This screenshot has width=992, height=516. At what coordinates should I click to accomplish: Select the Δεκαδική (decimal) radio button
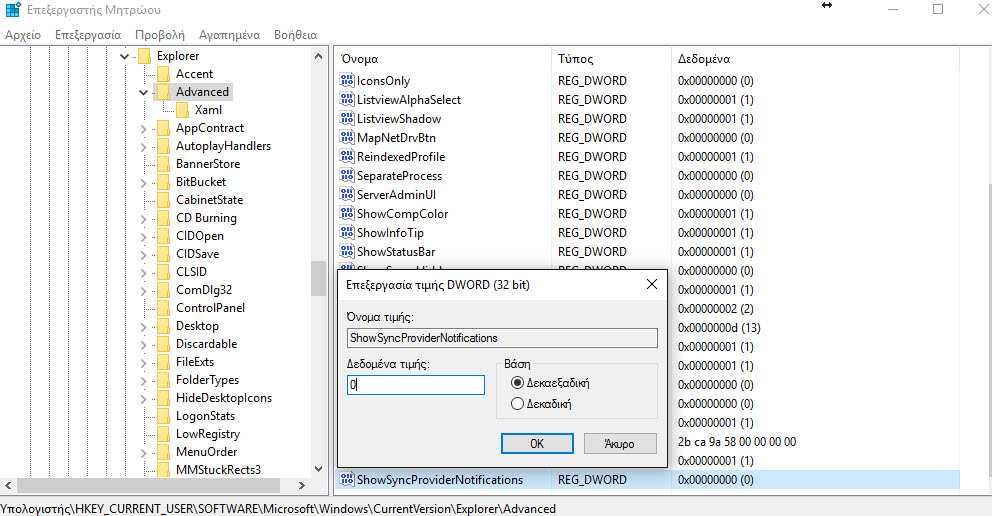pyautogui.click(x=518, y=403)
